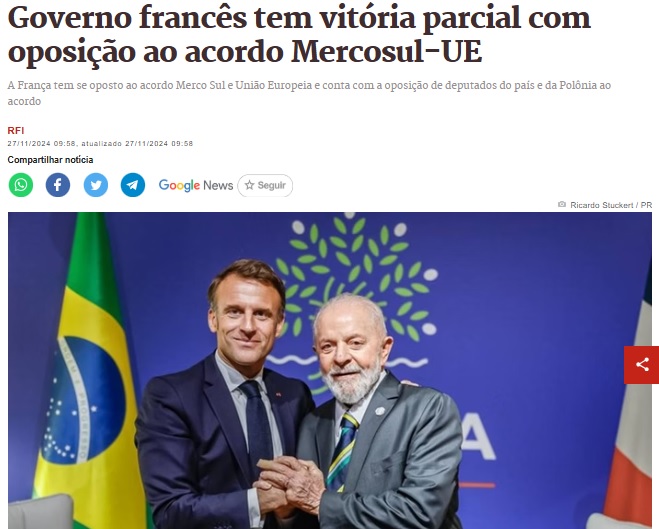Share the article via WhatsApp icon
659x529 pixels.
pyautogui.click(x=21, y=185)
